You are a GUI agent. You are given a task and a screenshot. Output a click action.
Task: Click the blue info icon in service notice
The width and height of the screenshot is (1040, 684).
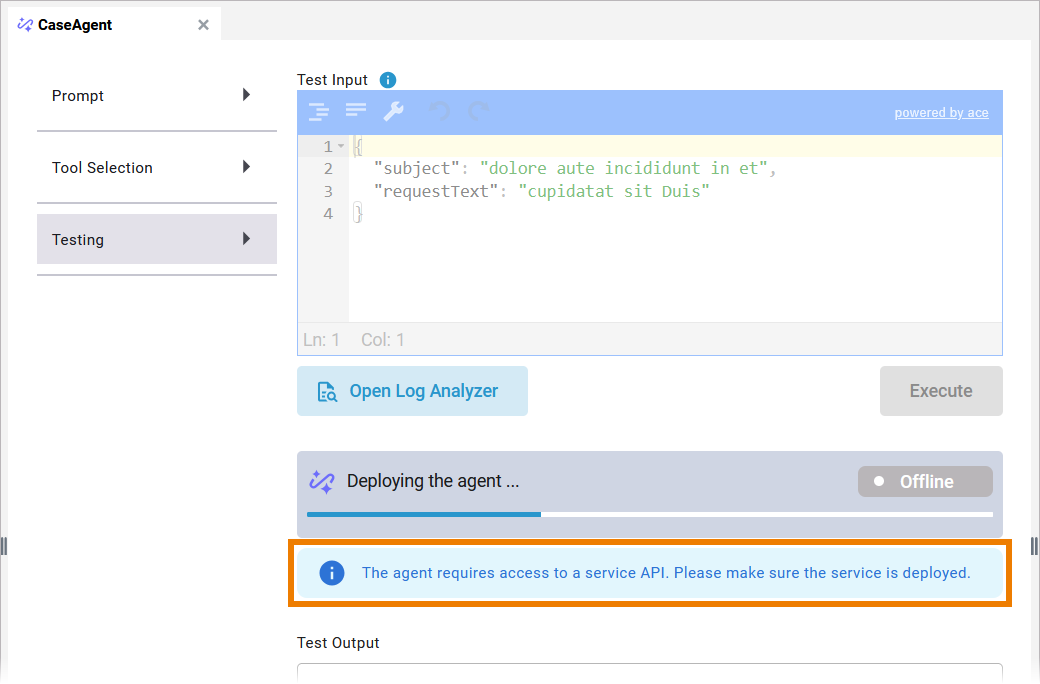pyautogui.click(x=331, y=573)
